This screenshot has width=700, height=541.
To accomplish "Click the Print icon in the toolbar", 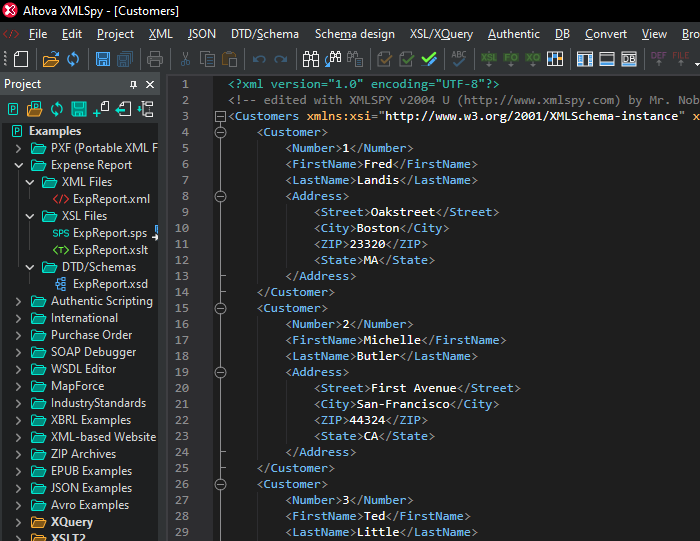I will pyautogui.click(x=155, y=59).
